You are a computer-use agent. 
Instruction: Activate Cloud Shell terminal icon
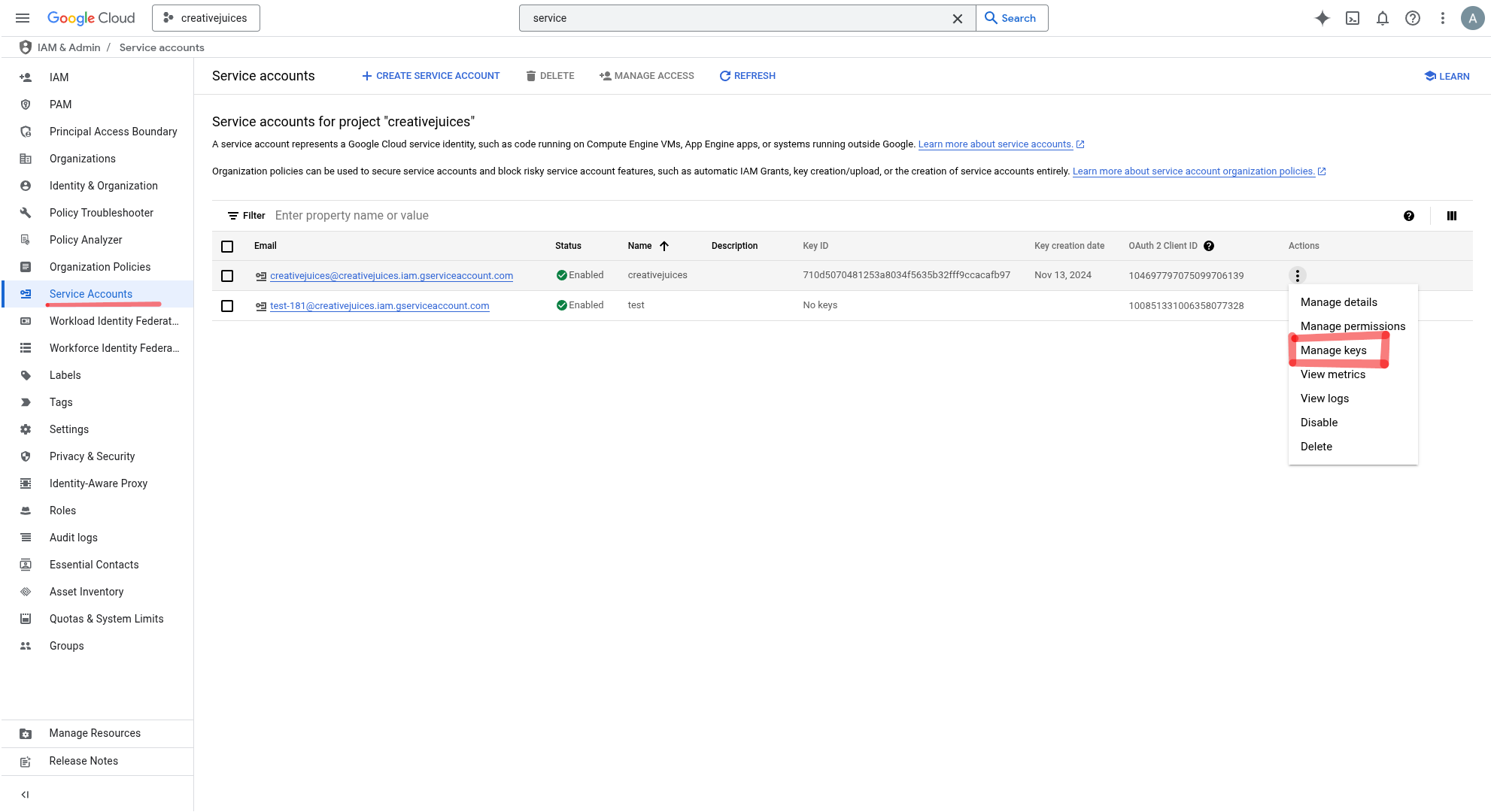[x=1353, y=18]
